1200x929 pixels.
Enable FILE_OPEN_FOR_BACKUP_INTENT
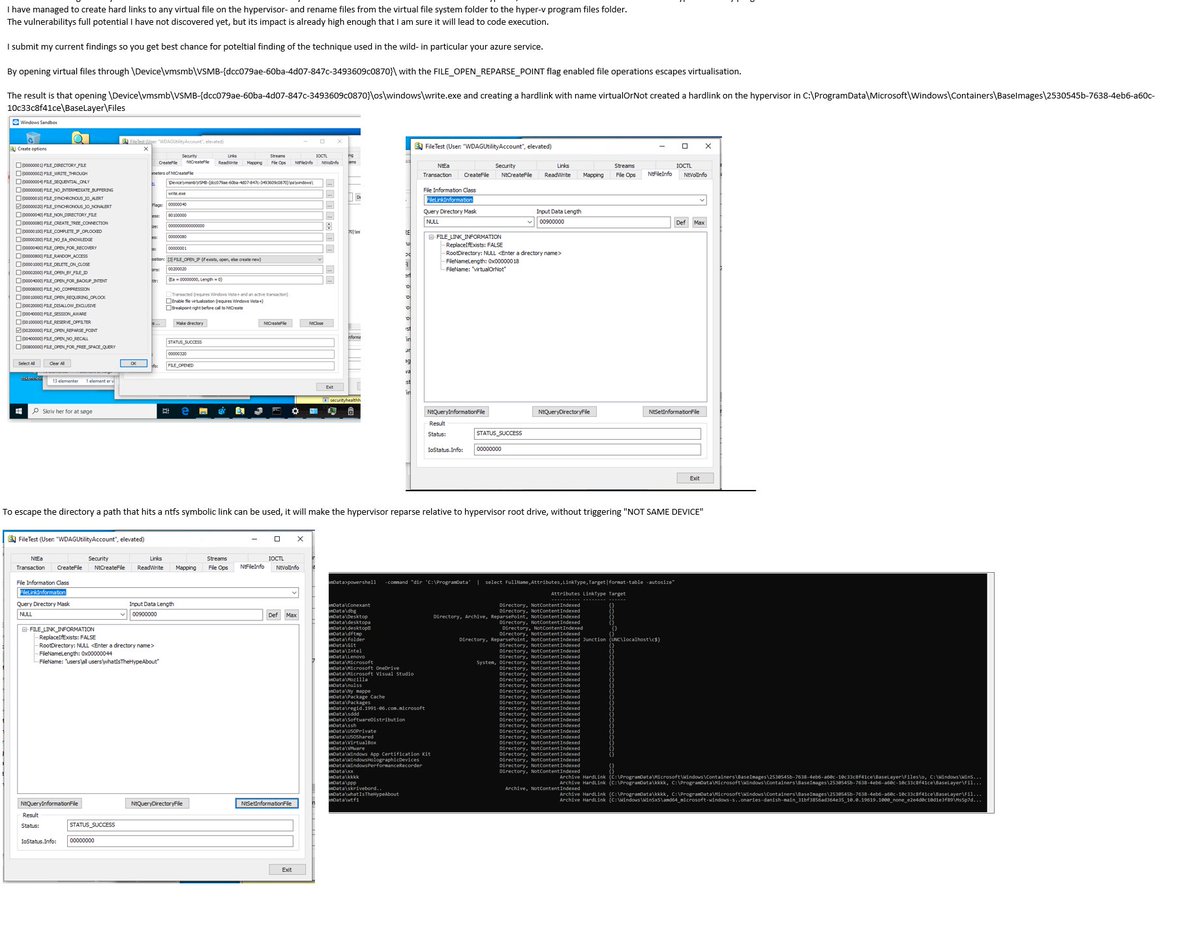pos(18,281)
